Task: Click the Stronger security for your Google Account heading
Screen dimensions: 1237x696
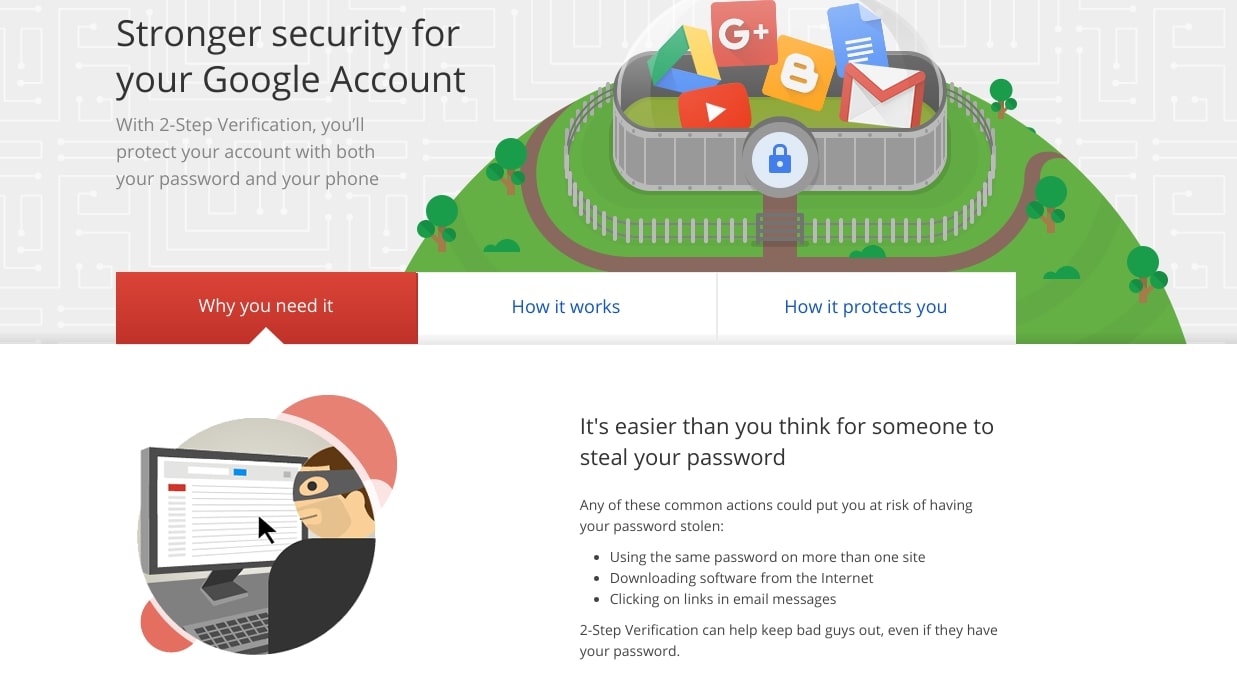Action: point(291,56)
